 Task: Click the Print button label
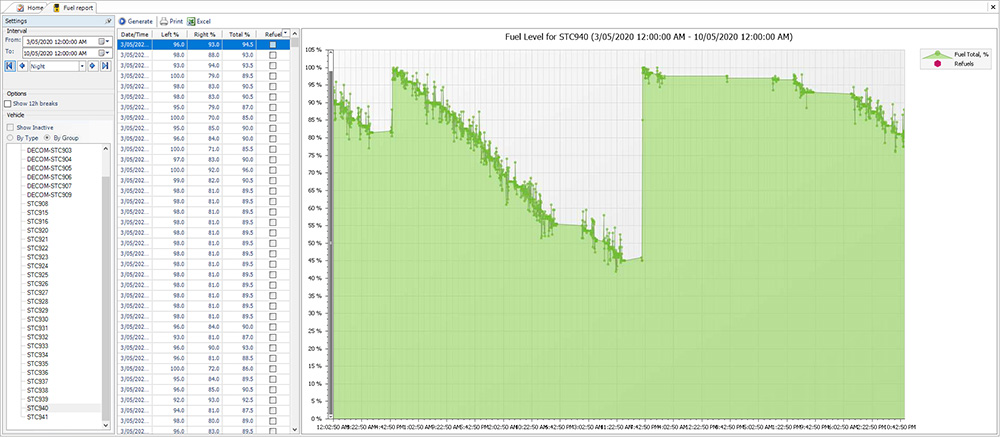pyautogui.click(x=176, y=21)
